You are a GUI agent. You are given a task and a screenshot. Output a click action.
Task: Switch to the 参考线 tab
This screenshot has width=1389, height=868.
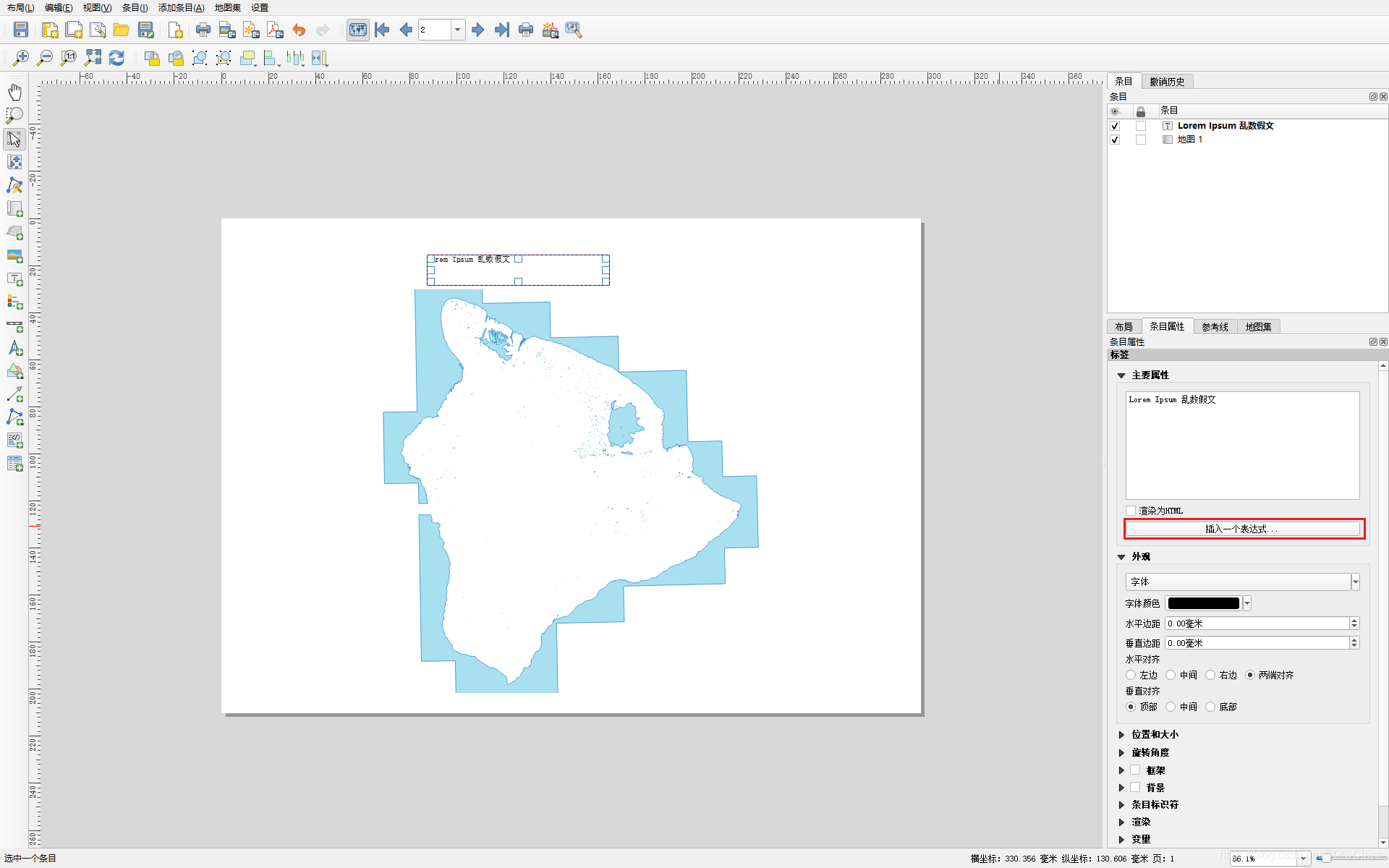[1215, 327]
